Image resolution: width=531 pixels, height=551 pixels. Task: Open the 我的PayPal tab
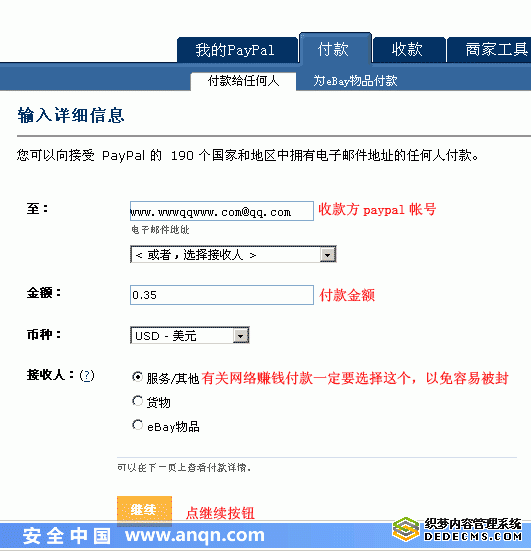coord(237,50)
